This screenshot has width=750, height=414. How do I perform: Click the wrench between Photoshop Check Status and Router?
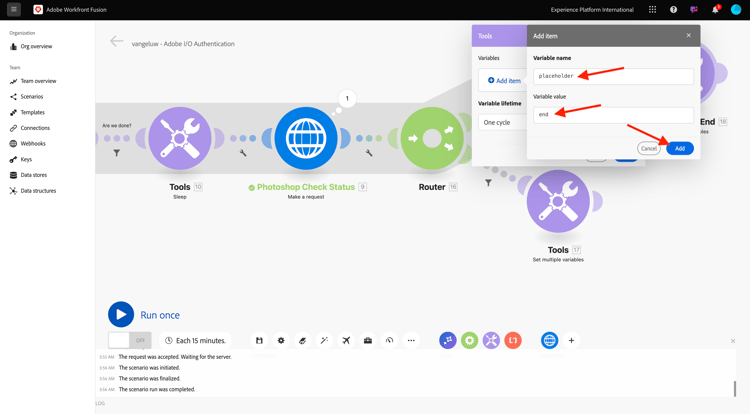pos(369,153)
